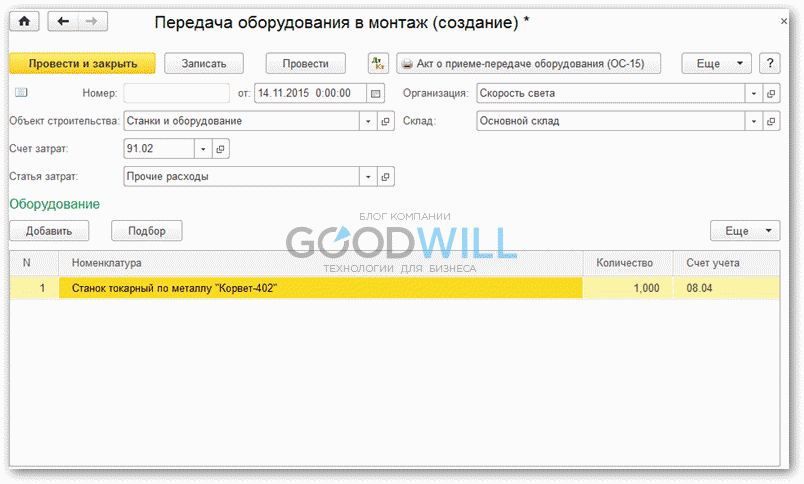
Task: Select the Станок токарный Корвет-402 row
Action: [320, 288]
